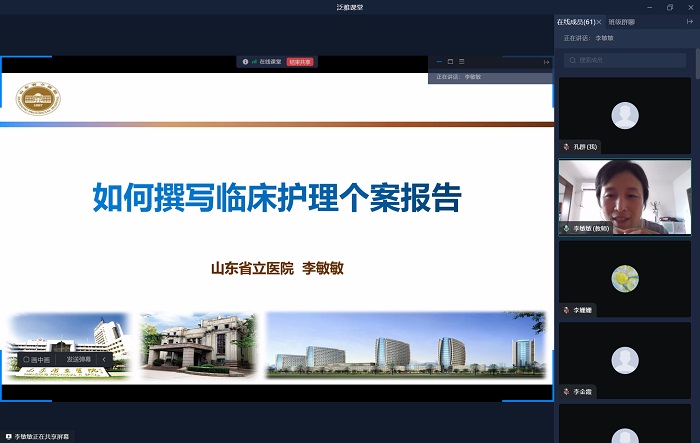700x443 pixels.
Task: Click the menu lines icon in embedded mini window
Action: click(x=462, y=62)
